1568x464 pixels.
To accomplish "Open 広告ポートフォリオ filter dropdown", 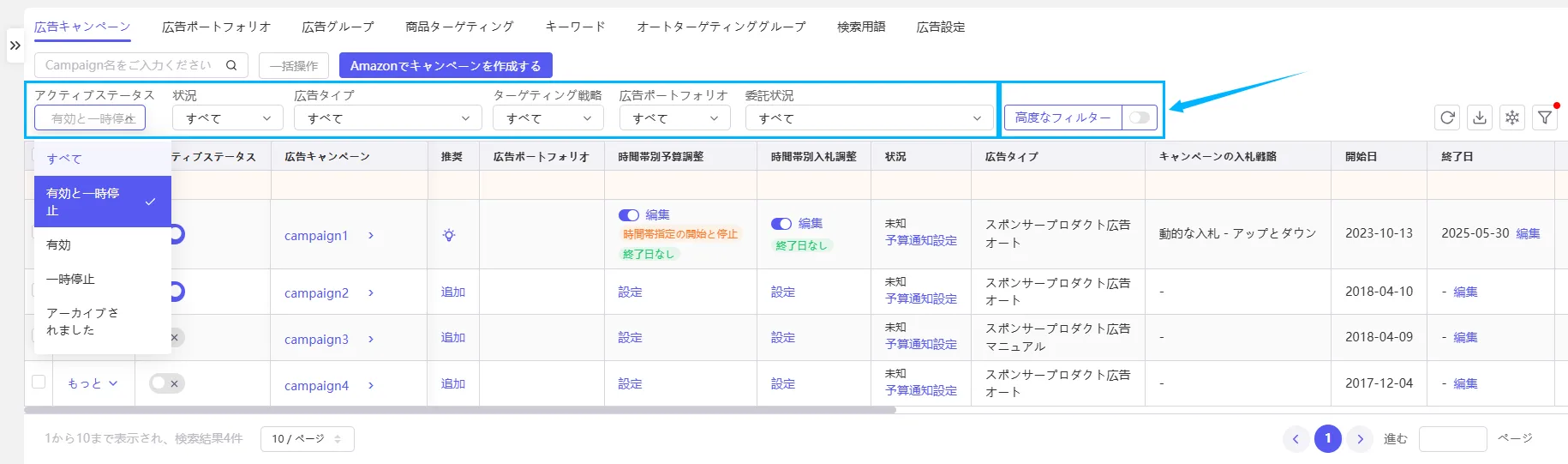I will (x=675, y=118).
